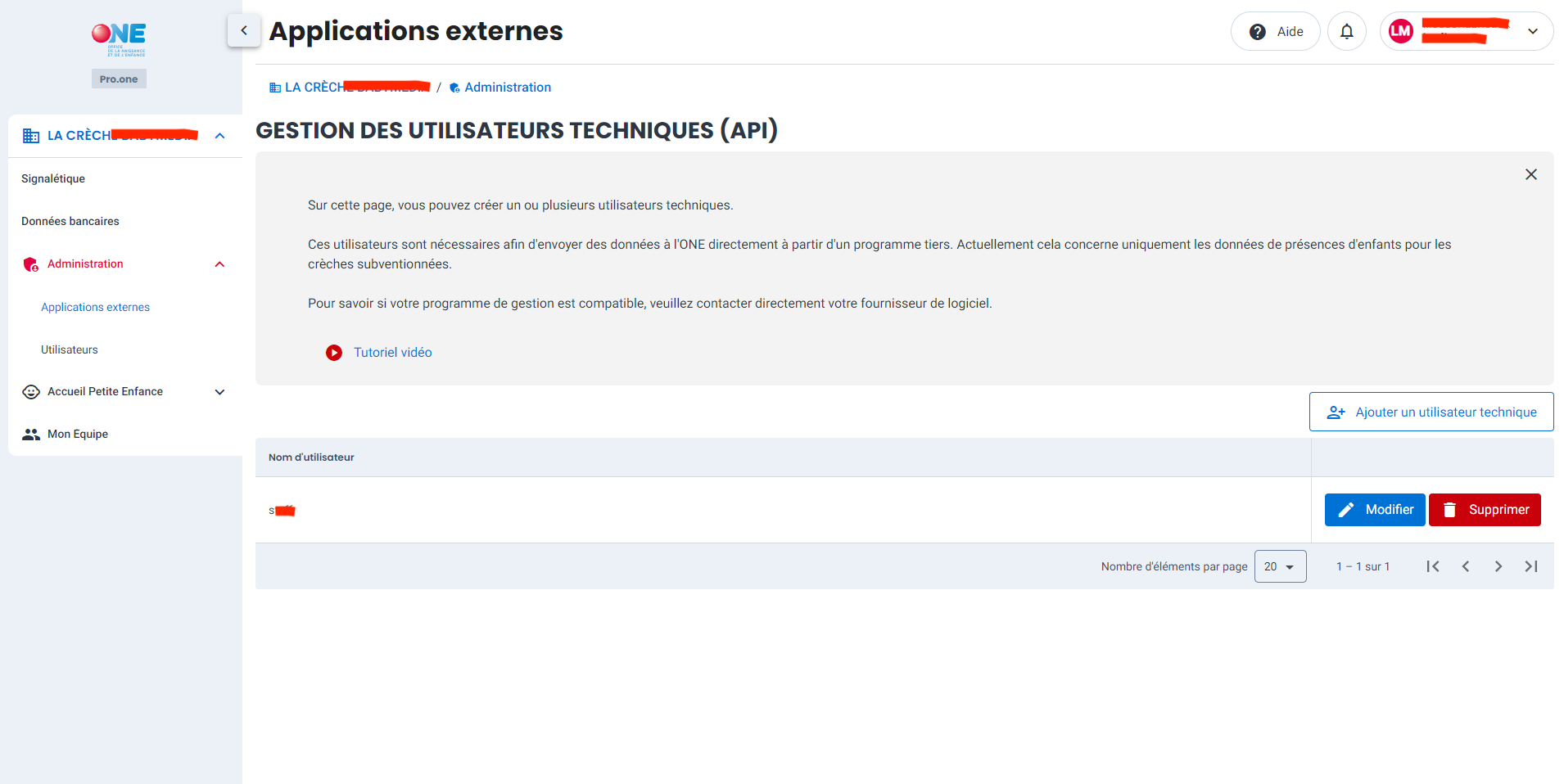Collapse the Administration section
This screenshot has height=784, width=1564.
click(x=219, y=264)
